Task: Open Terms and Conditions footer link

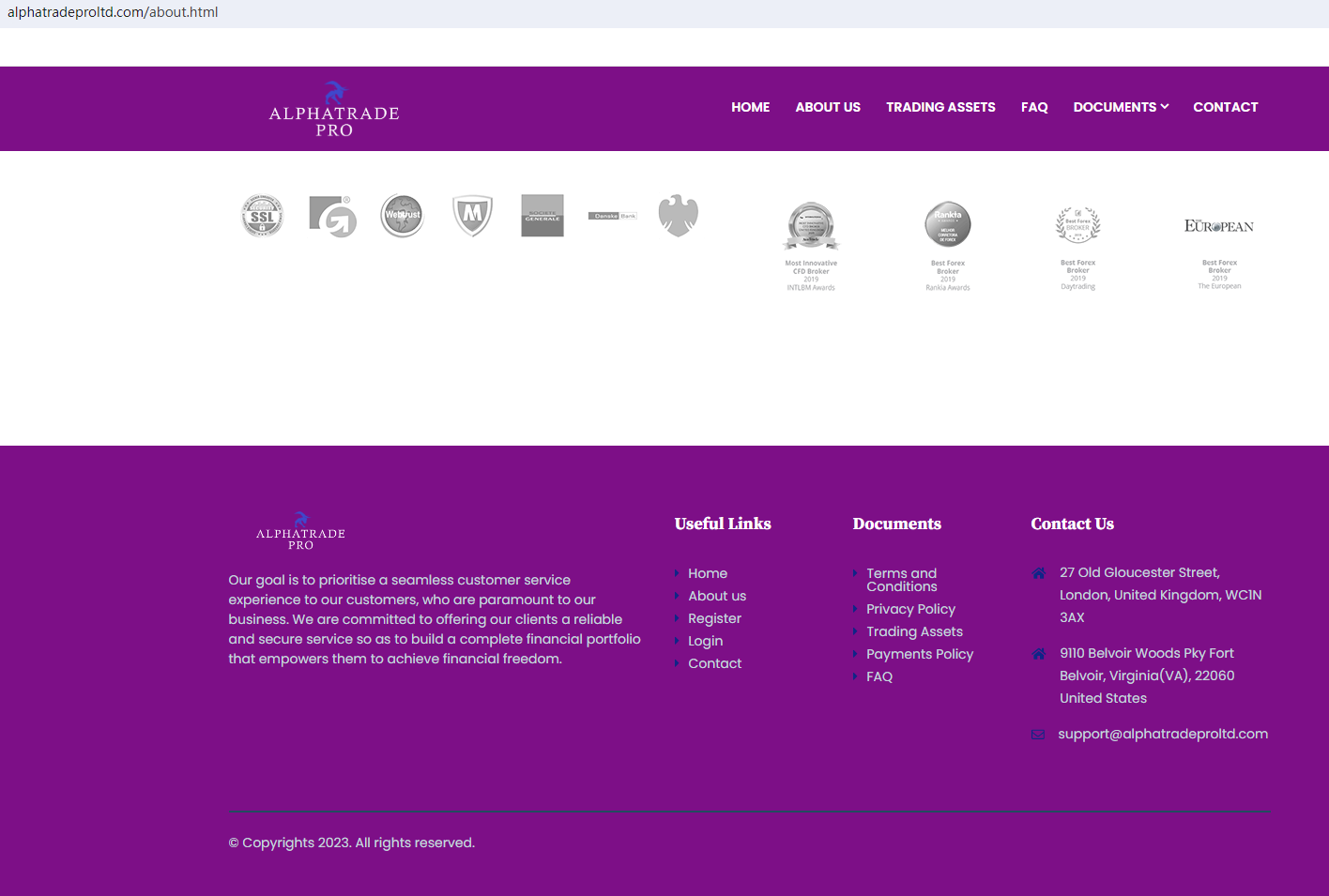Action: [x=901, y=580]
